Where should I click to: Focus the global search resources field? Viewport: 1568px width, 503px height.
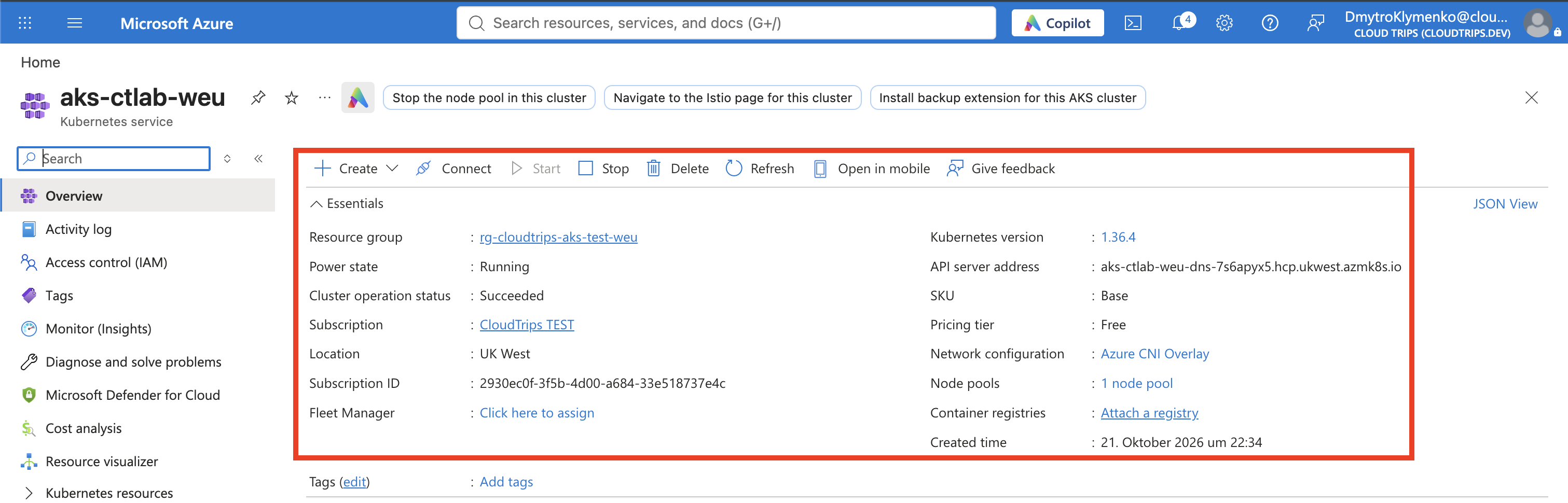coord(726,23)
